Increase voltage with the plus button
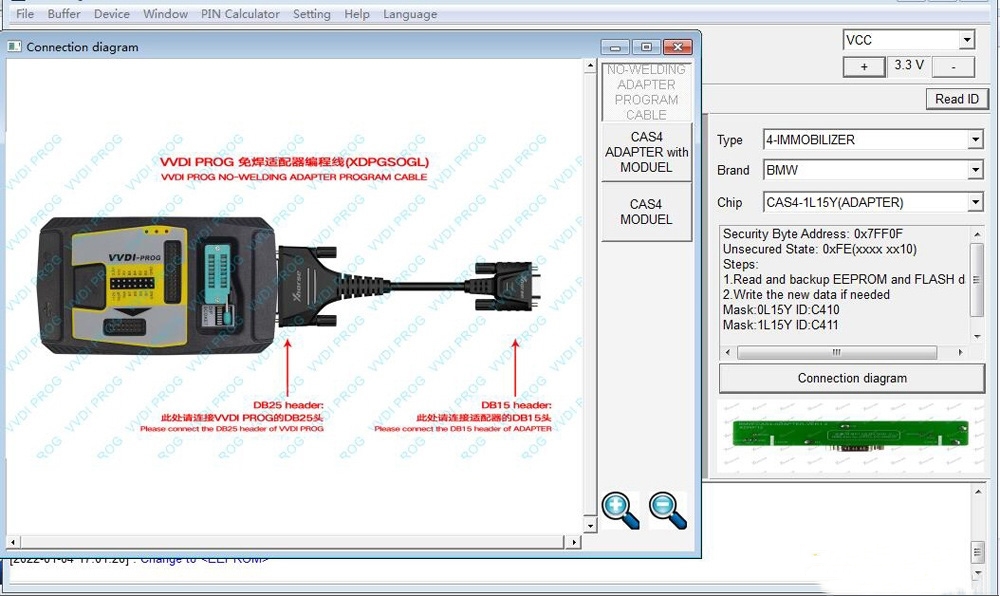This screenshot has width=1000, height=596. click(x=864, y=66)
